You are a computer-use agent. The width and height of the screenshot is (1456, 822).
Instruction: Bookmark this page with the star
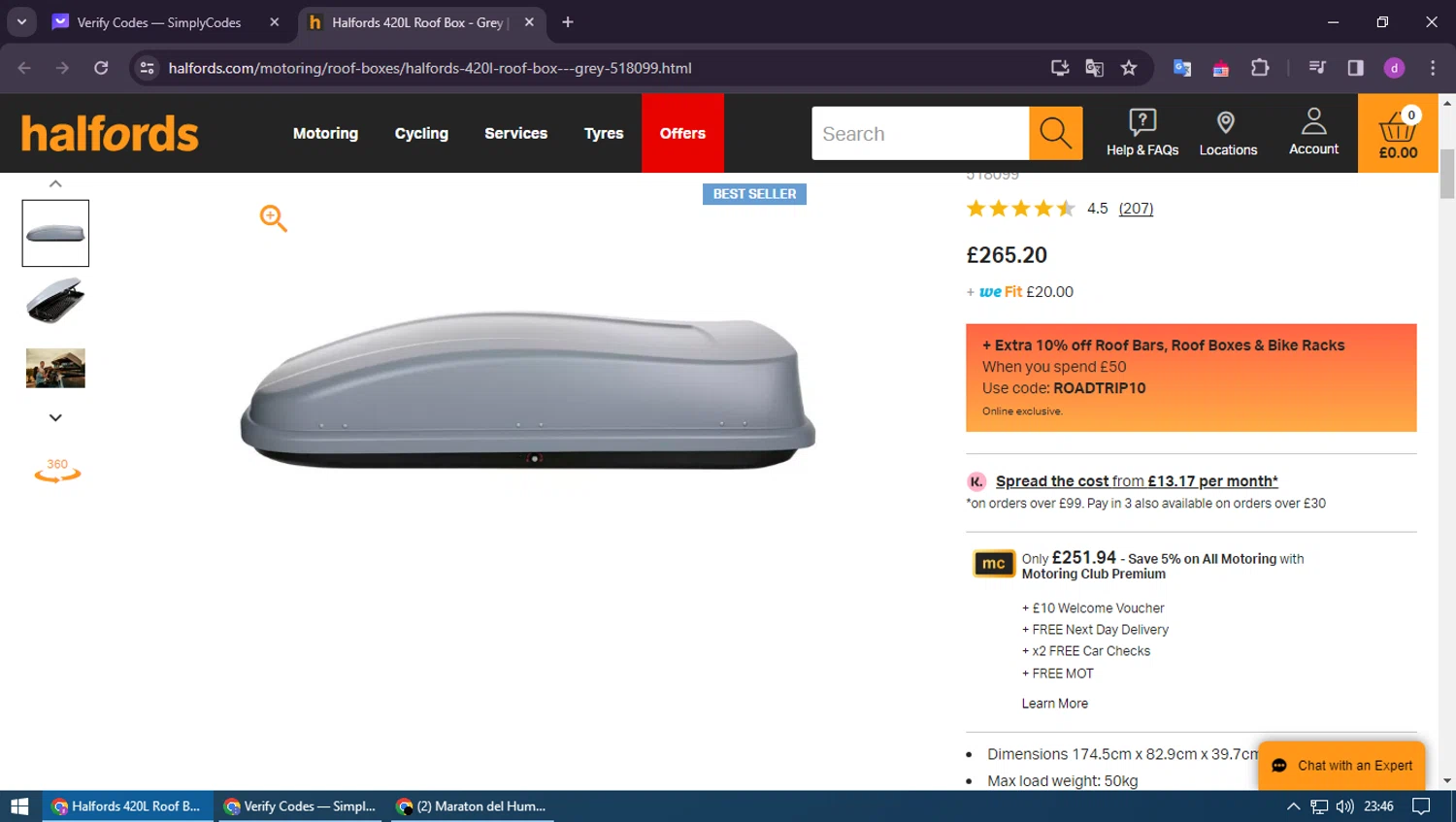click(x=1129, y=68)
